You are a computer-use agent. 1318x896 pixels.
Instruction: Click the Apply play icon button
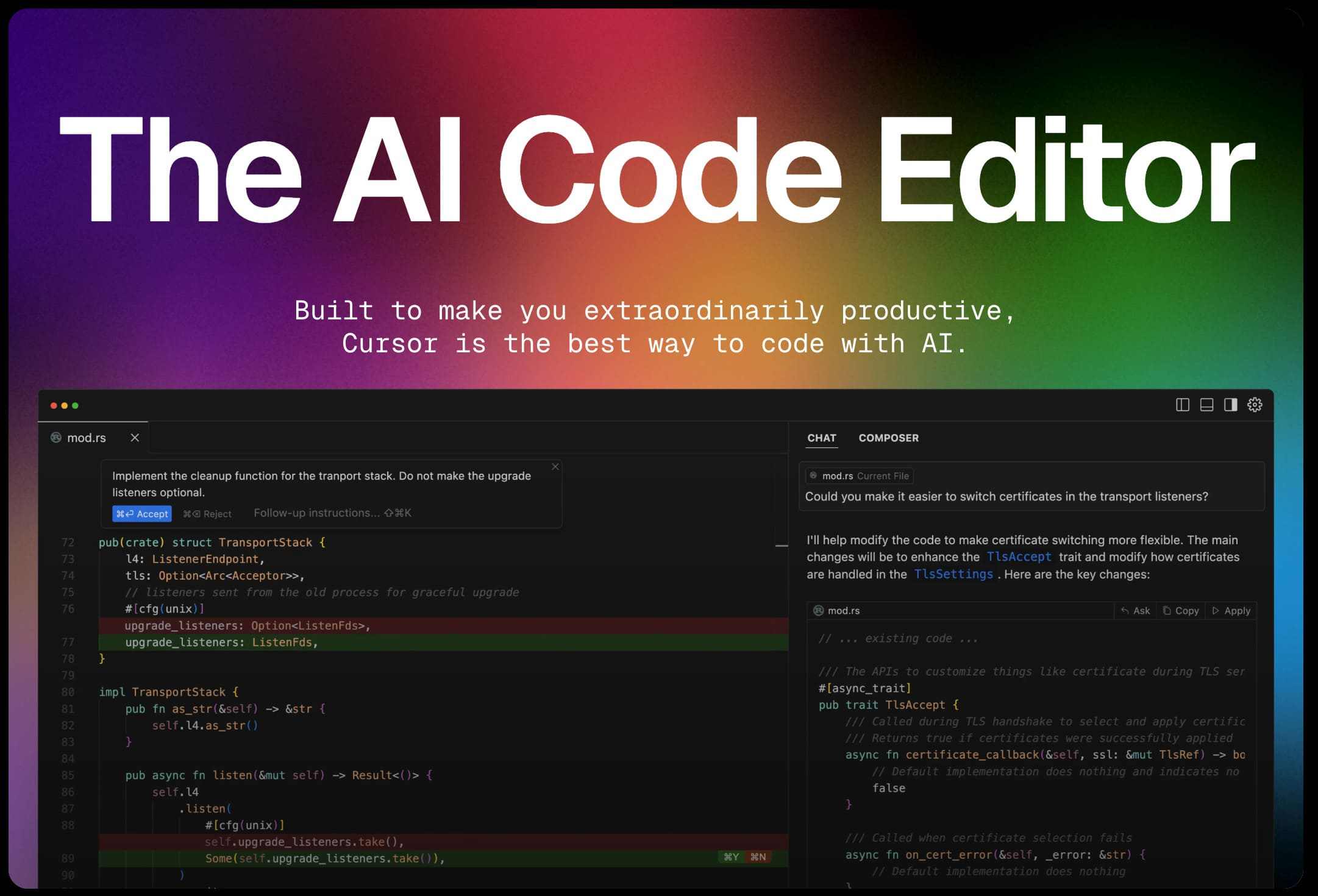(x=1231, y=611)
